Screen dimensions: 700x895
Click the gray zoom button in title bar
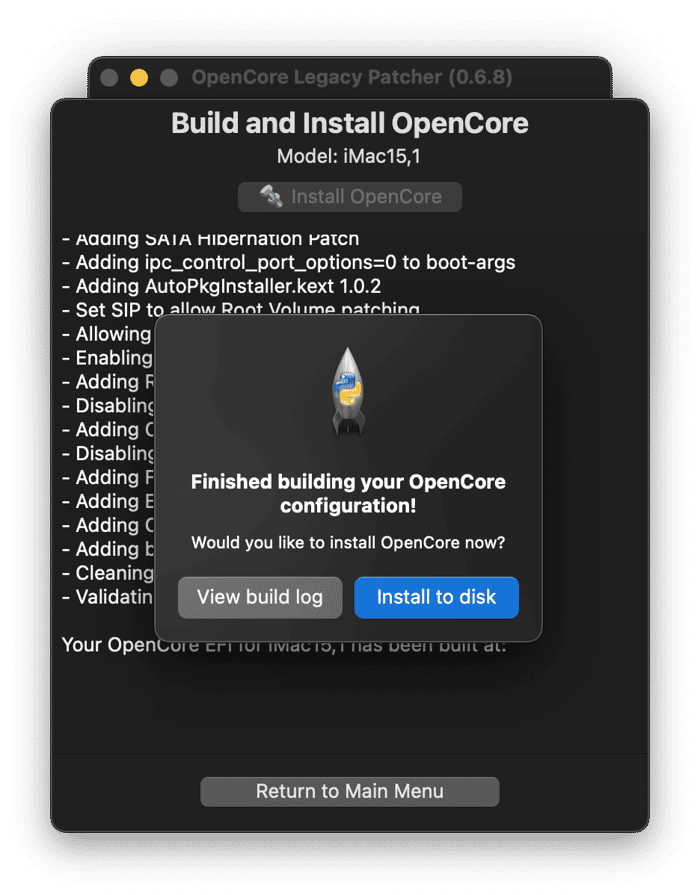pyautogui.click(x=169, y=78)
